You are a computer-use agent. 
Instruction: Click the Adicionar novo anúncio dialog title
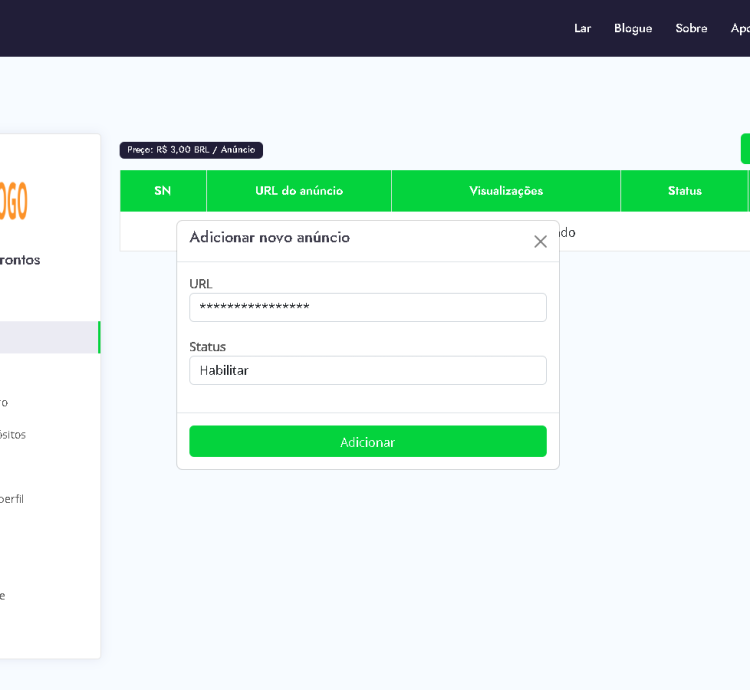coord(269,238)
